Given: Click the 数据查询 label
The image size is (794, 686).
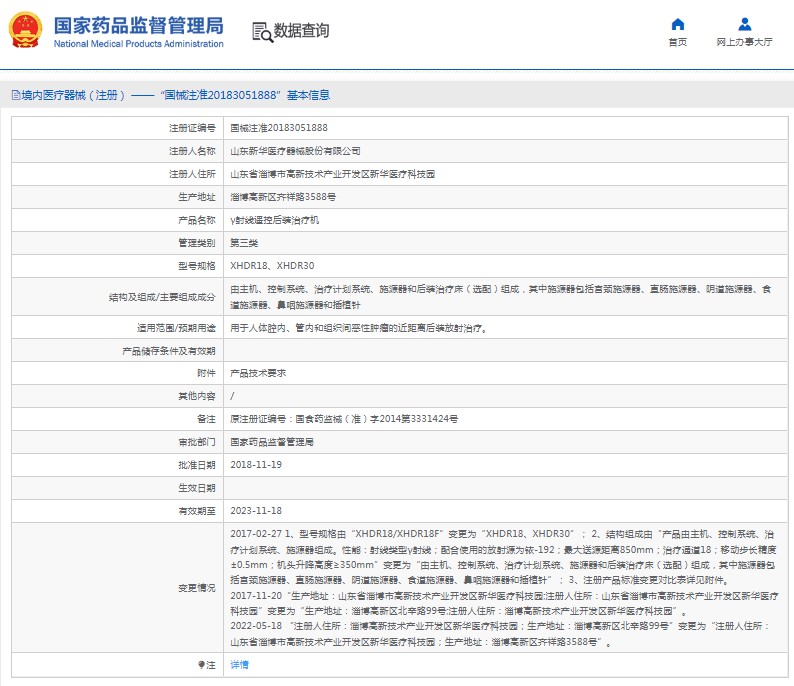Looking at the screenshot, I should (301, 30).
